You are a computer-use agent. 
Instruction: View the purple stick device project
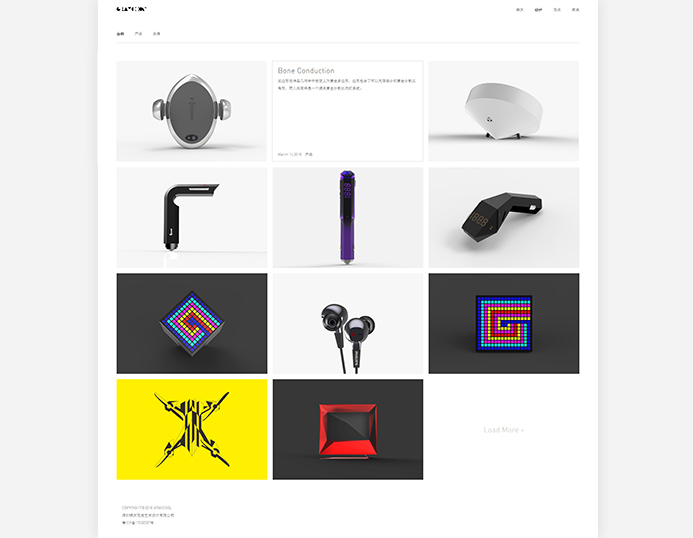pyautogui.click(x=348, y=217)
